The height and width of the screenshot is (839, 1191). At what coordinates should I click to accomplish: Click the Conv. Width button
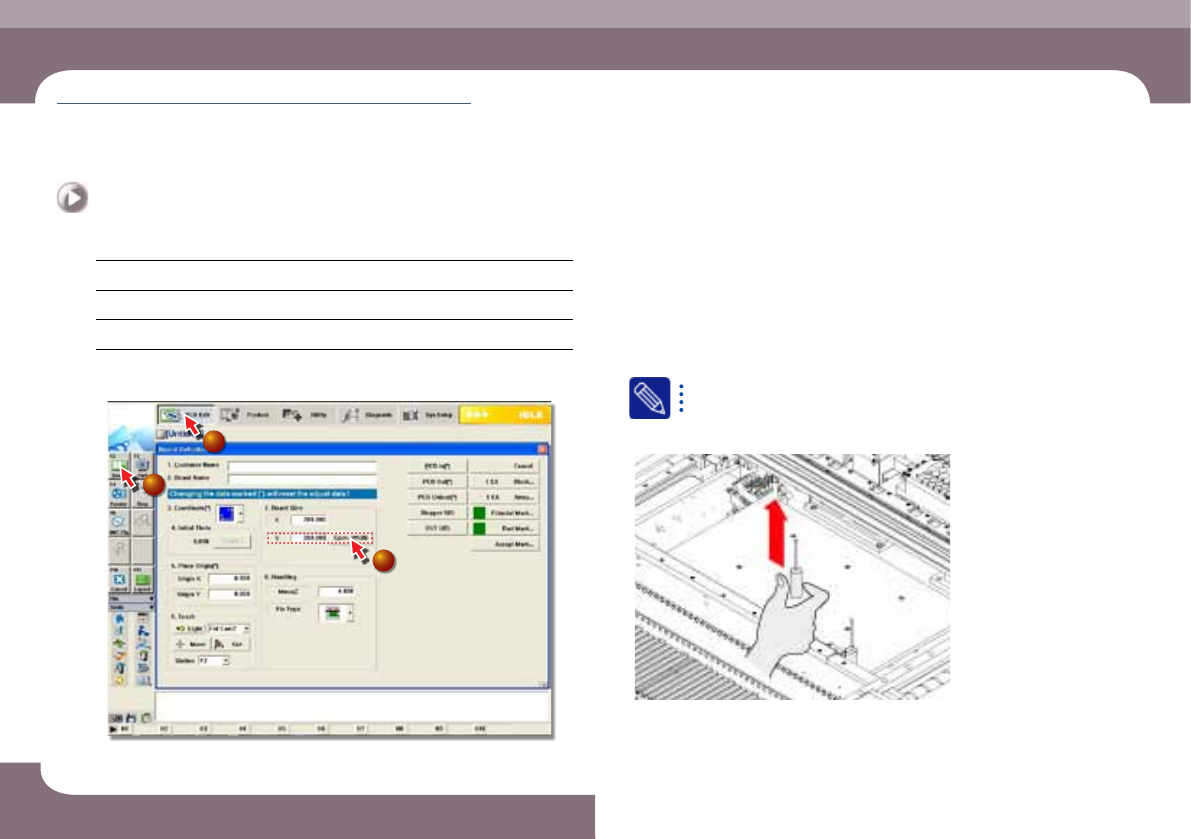tap(352, 538)
